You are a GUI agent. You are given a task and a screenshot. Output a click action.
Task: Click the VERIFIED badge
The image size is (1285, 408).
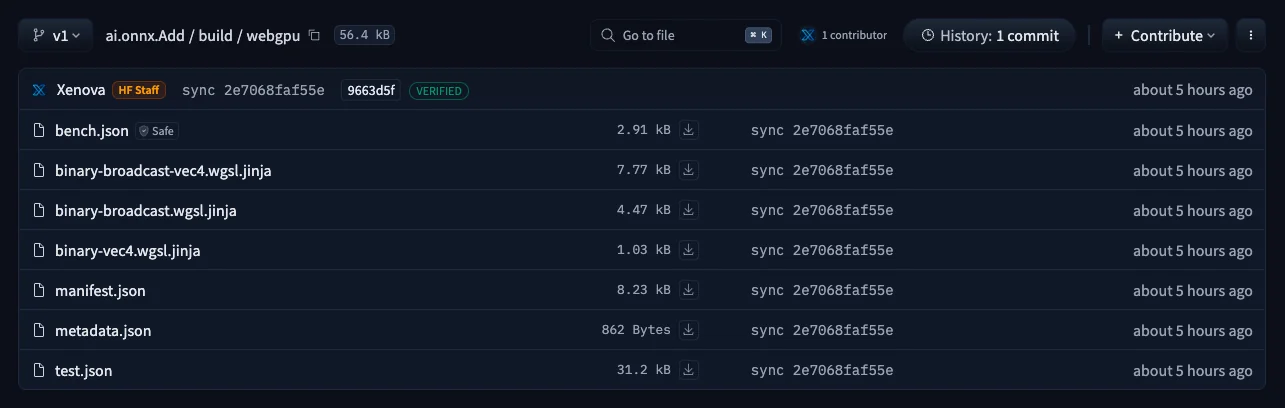point(439,91)
